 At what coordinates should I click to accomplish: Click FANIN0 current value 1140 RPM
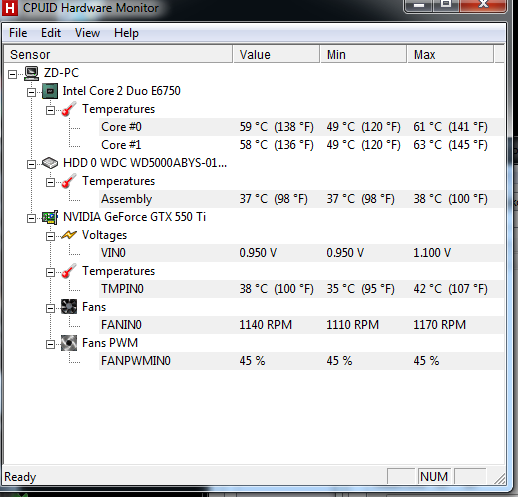(x=266, y=325)
